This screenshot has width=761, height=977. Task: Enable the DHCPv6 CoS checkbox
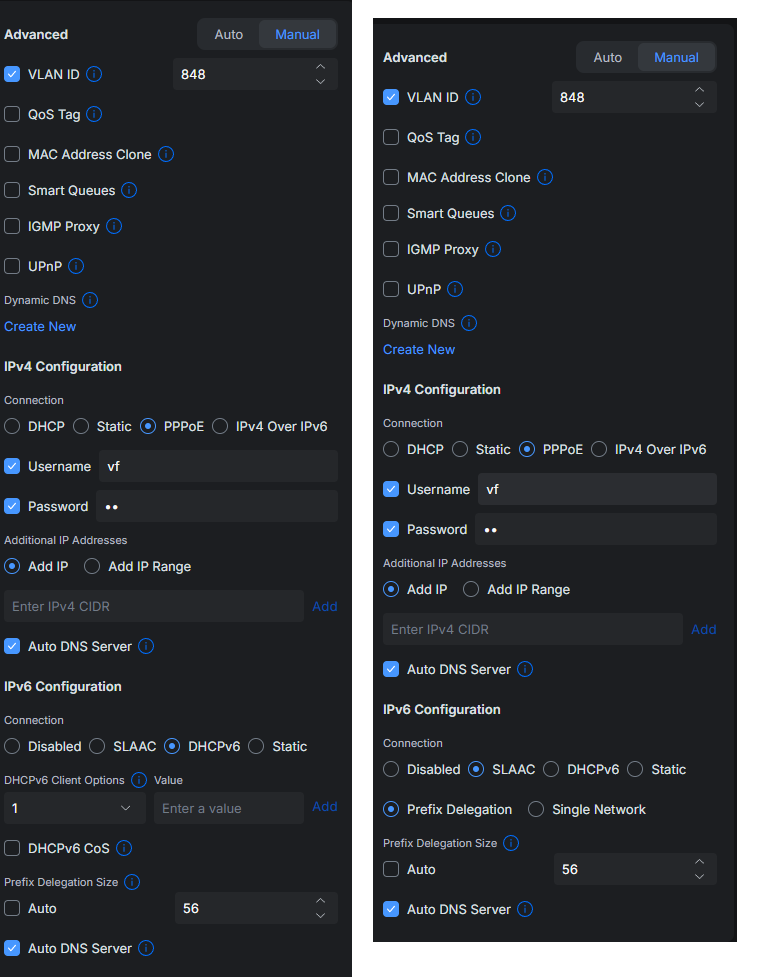(12, 848)
